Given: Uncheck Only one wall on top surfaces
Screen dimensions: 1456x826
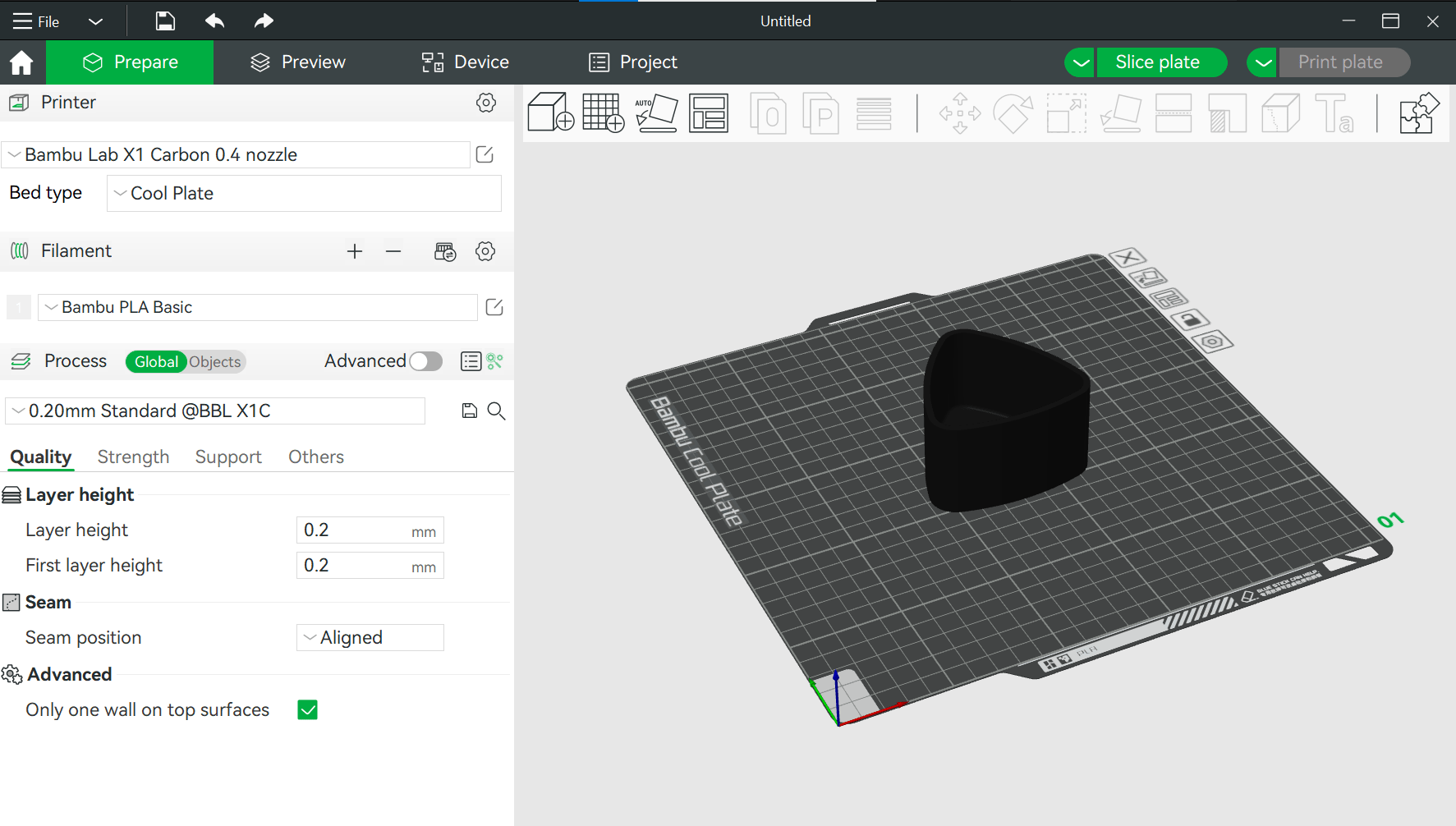Looking at the screenshot, I should (307, 709).
